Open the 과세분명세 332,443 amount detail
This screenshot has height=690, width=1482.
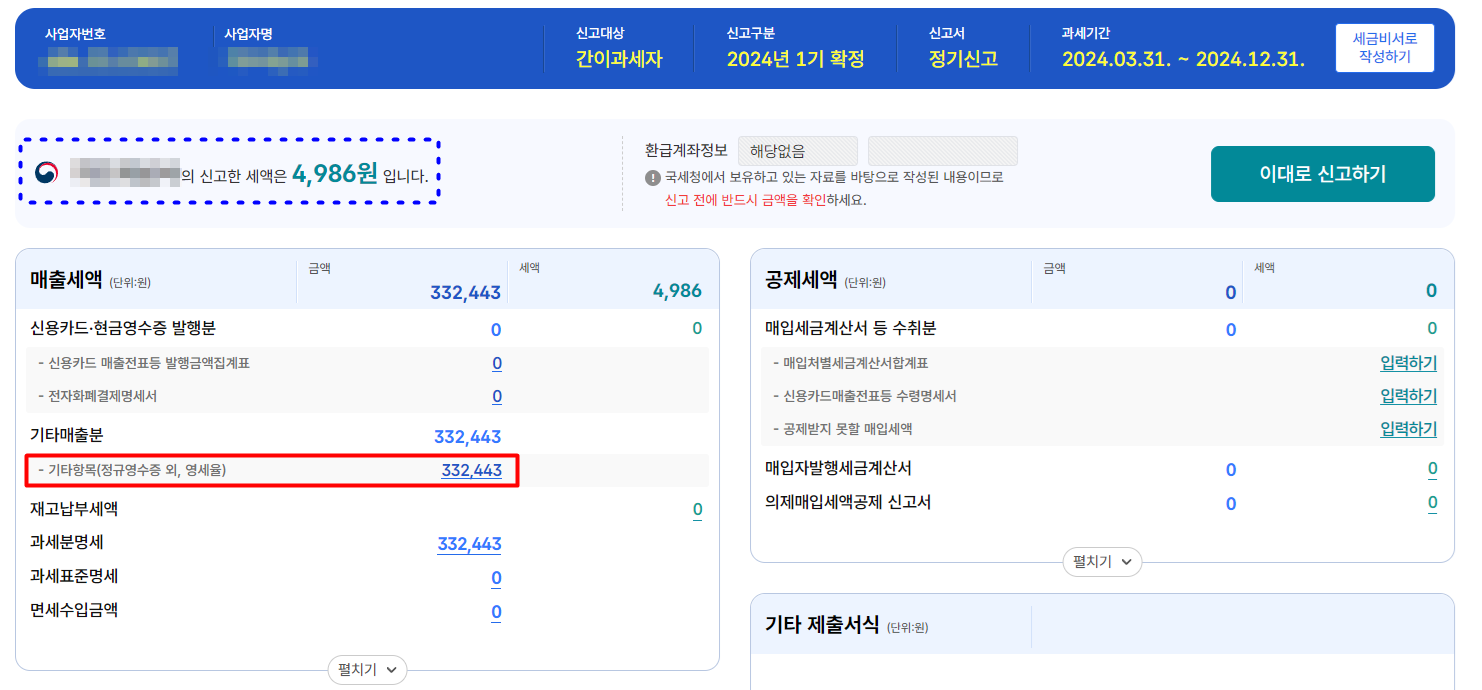[x=468, y=544]
